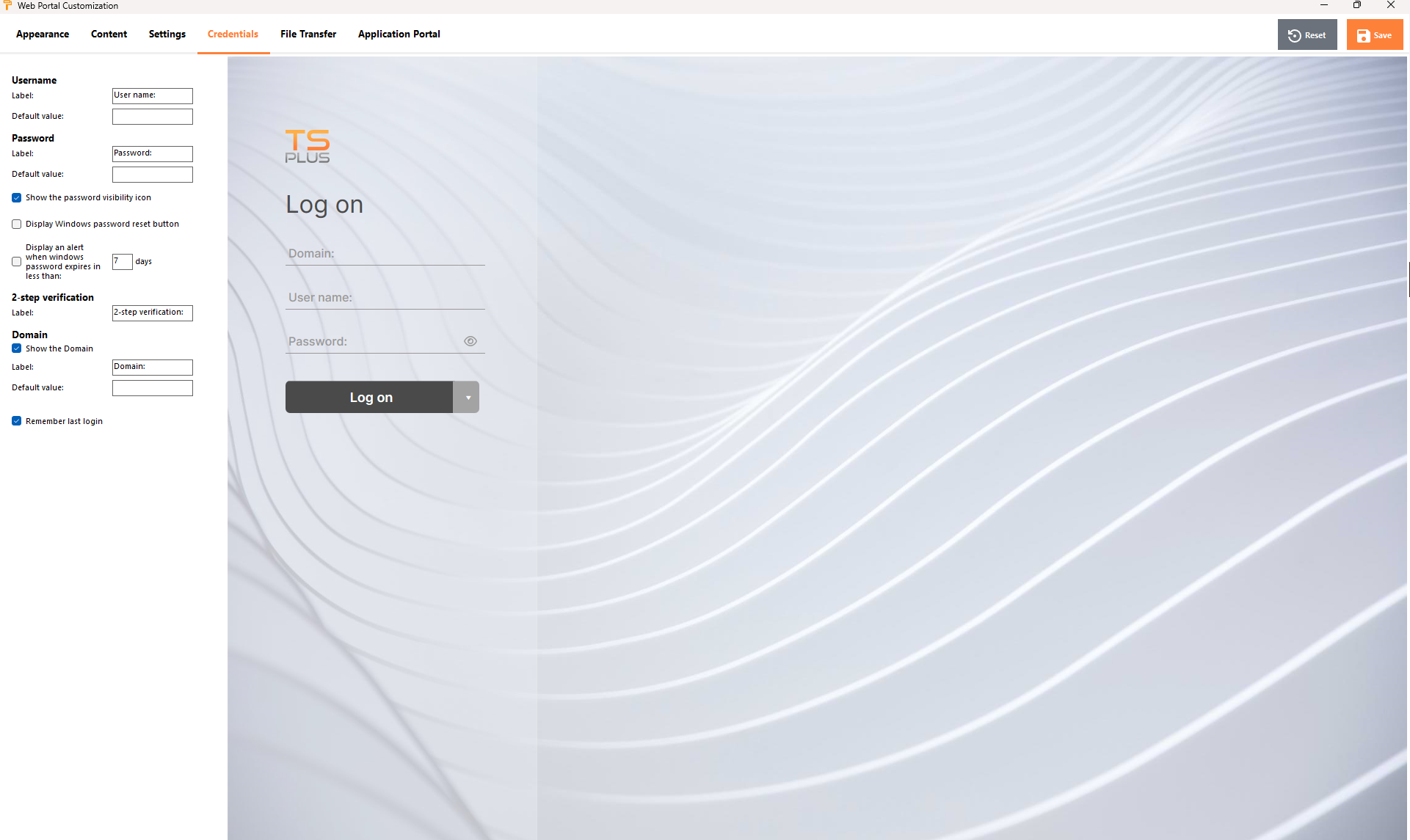The height and width of the screenshot is (840, 1410).
Task: Expand the Log on button dropdown
Action: coord(468,398)
